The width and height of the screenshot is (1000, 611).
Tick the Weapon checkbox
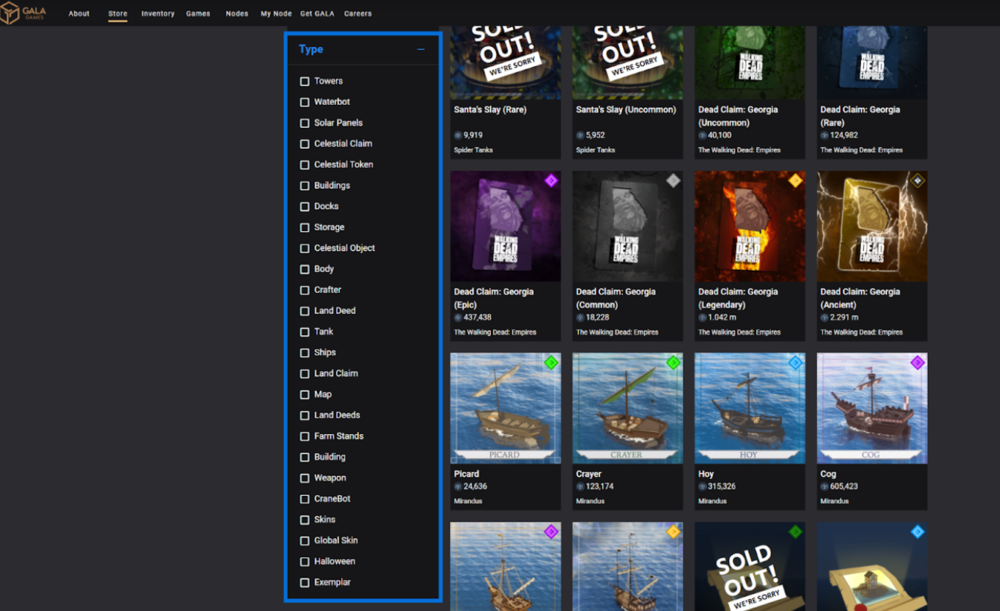(305, 478)
